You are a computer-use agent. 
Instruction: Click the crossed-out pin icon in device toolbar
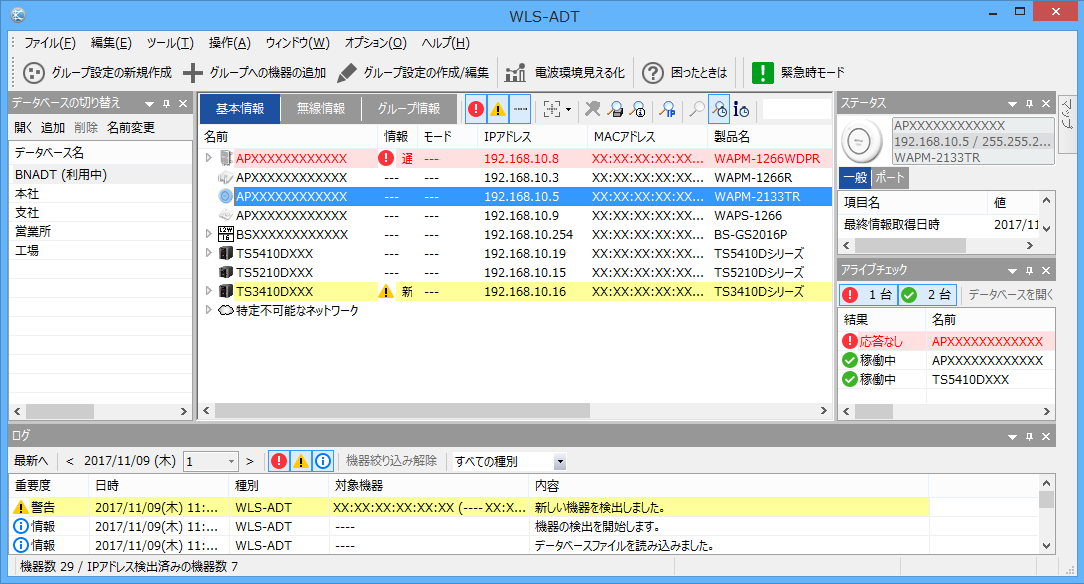592,109
